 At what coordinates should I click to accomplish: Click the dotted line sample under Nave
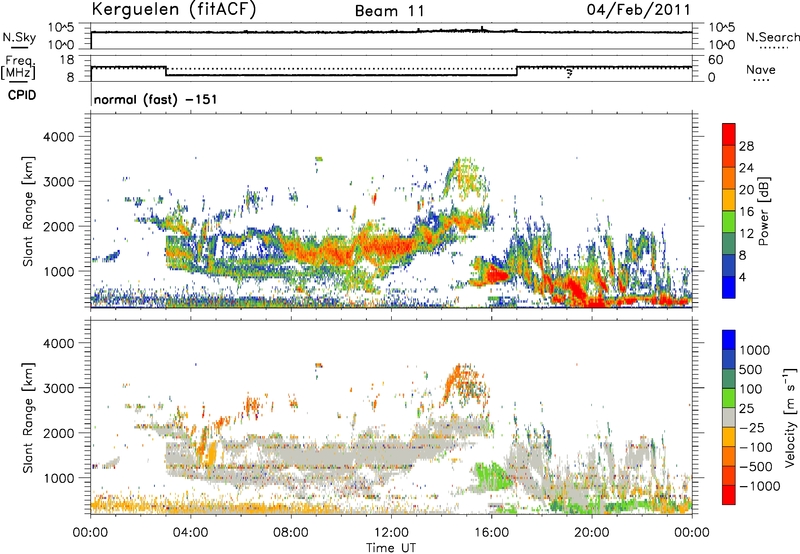761,81
